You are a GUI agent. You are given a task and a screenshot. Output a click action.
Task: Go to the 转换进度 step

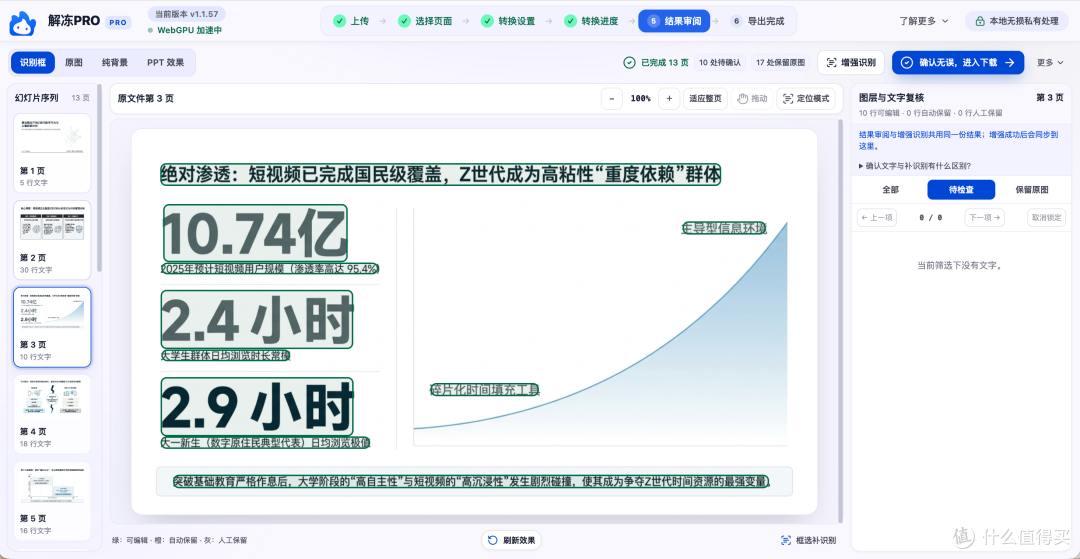click(x=590, y=21)
